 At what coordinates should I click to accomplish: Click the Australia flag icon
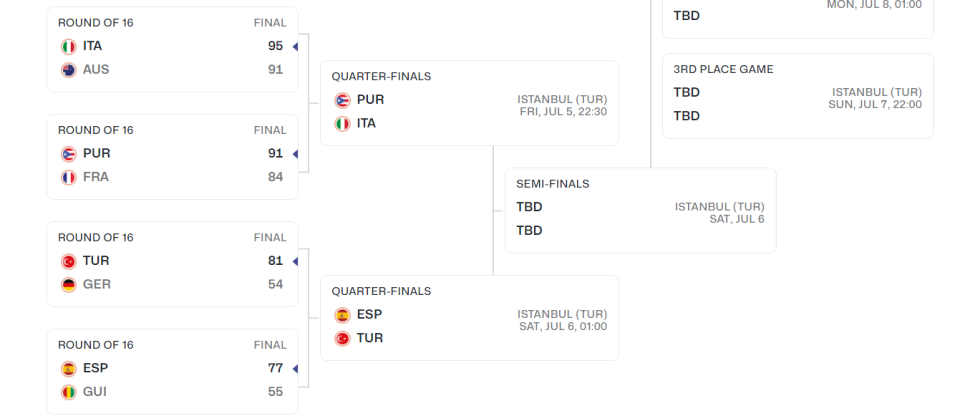[x=68, y=69]
